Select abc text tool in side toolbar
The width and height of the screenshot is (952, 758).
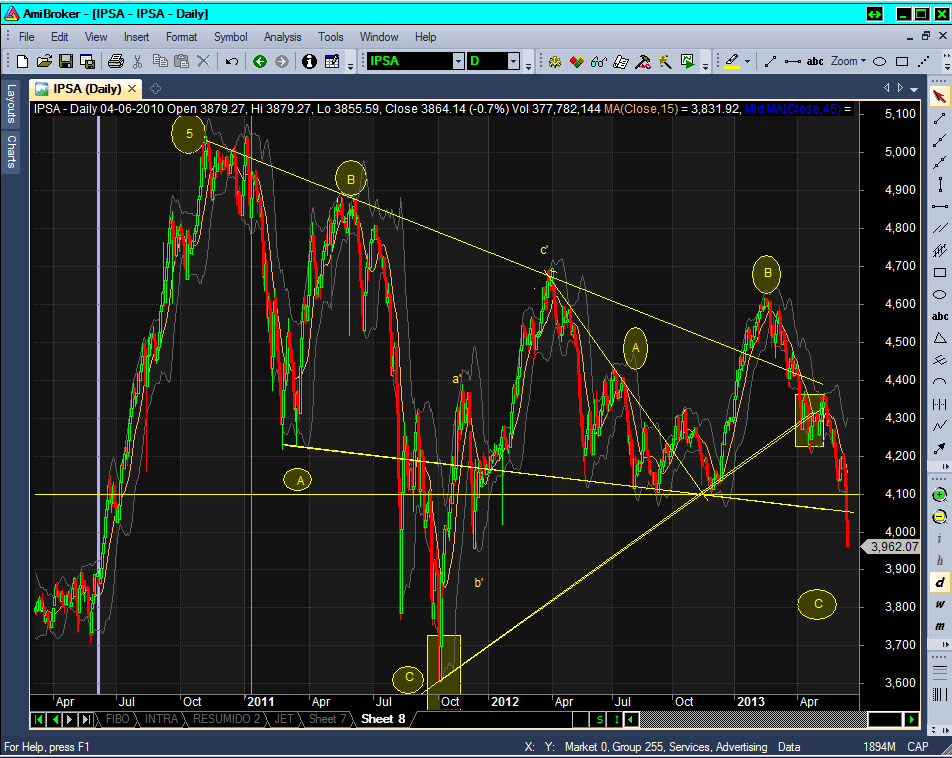pyautogui.click(x=939, y=316)
